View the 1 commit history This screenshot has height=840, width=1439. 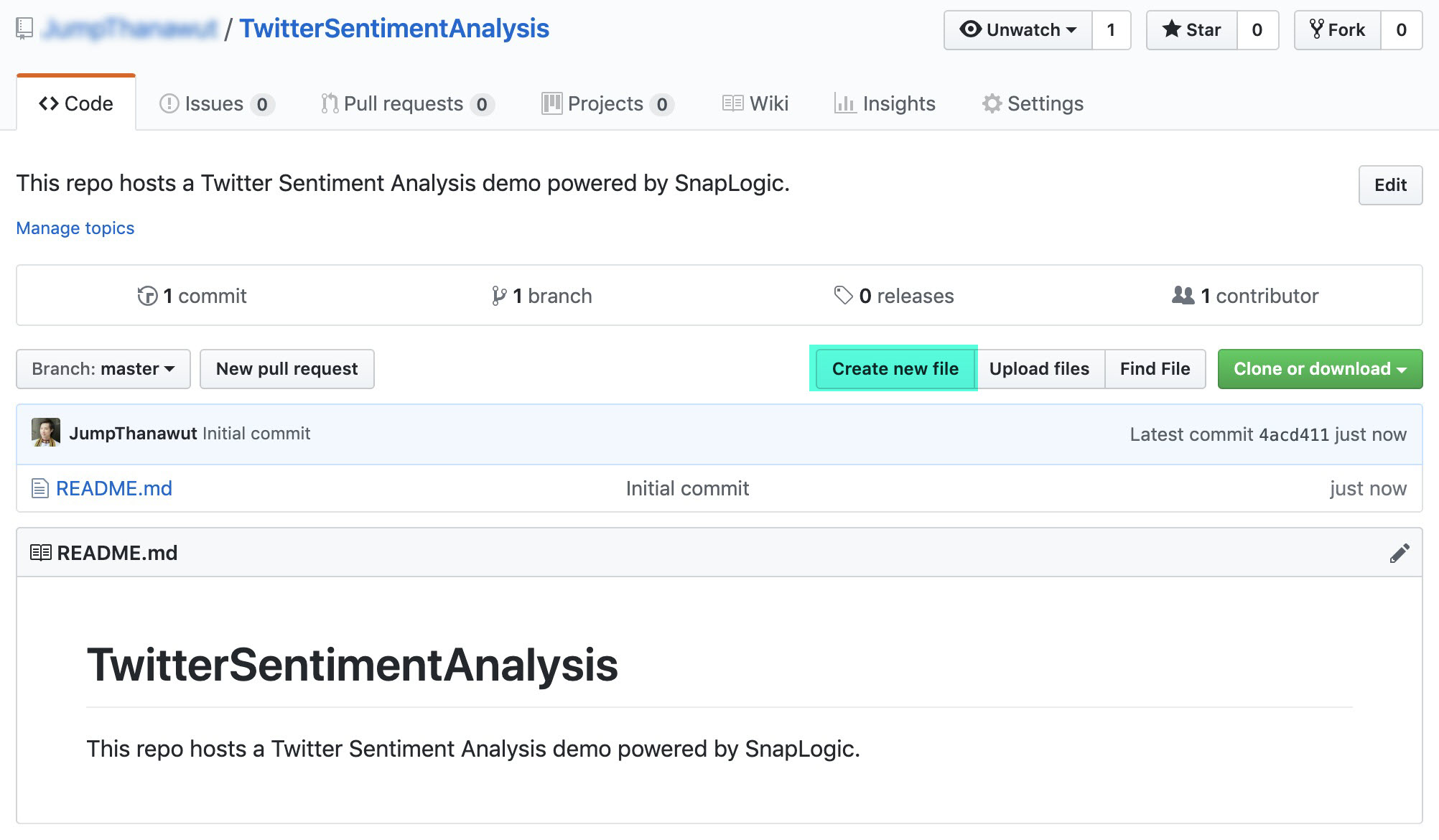coord(192,296)
